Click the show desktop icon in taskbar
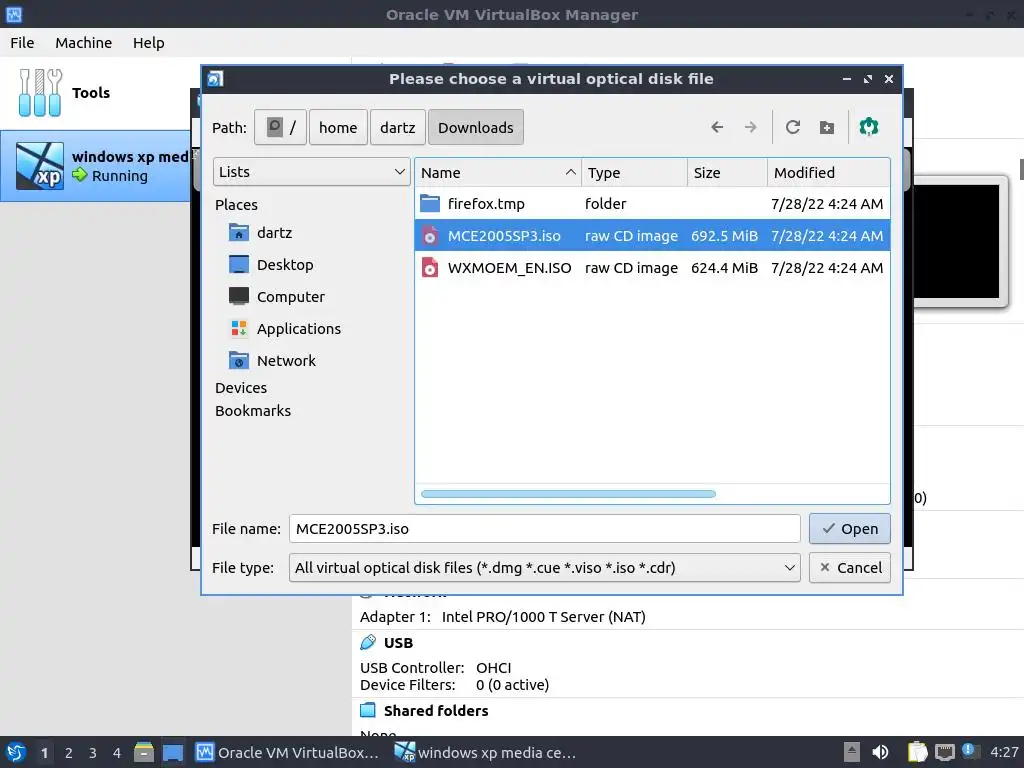 [x=173, y=752]
